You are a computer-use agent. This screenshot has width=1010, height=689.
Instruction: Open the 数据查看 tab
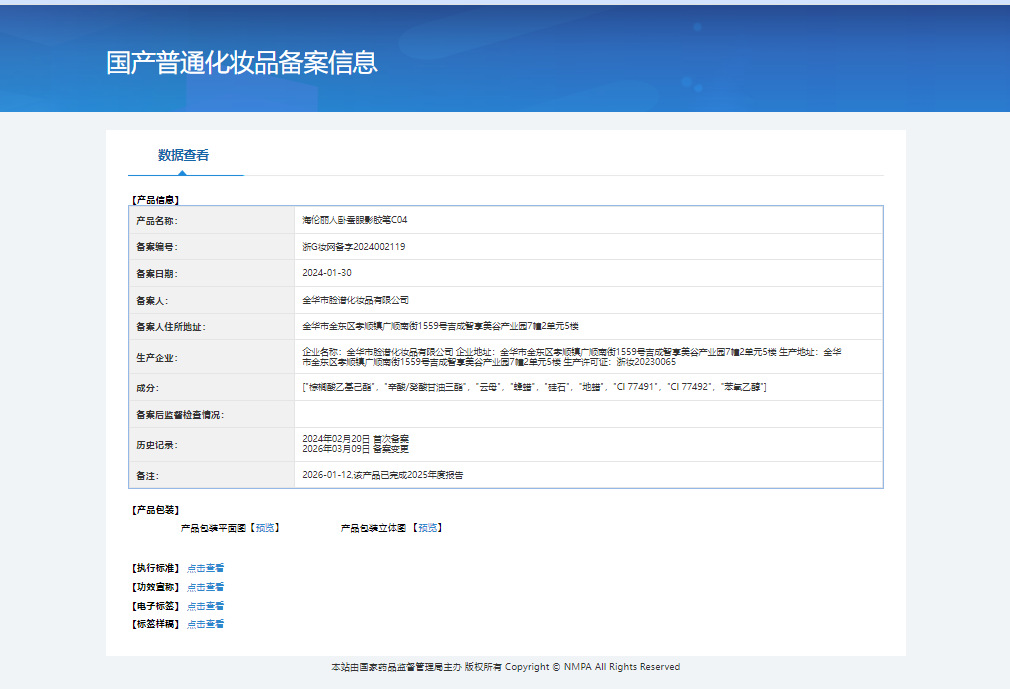pyautogui.click(x=184, y=155)
